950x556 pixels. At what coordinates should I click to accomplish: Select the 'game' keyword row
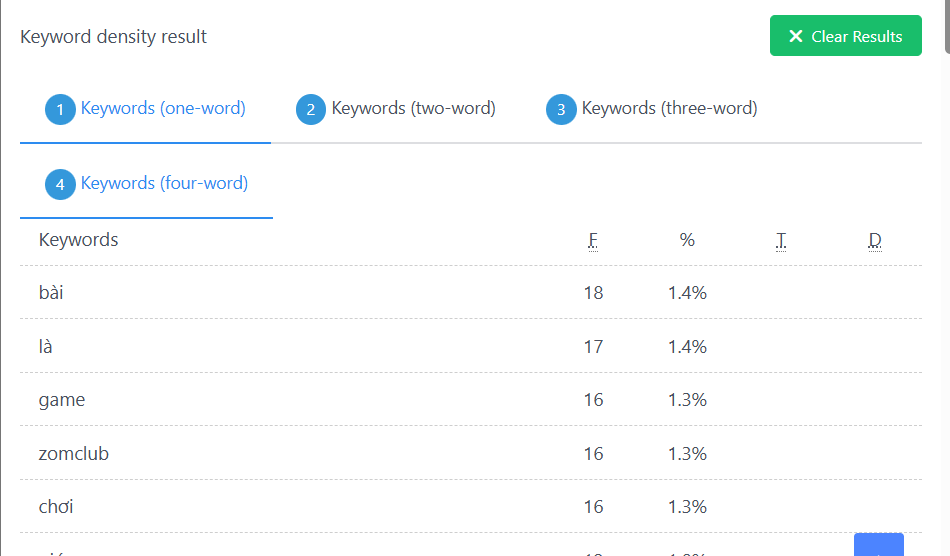(471, 400)
